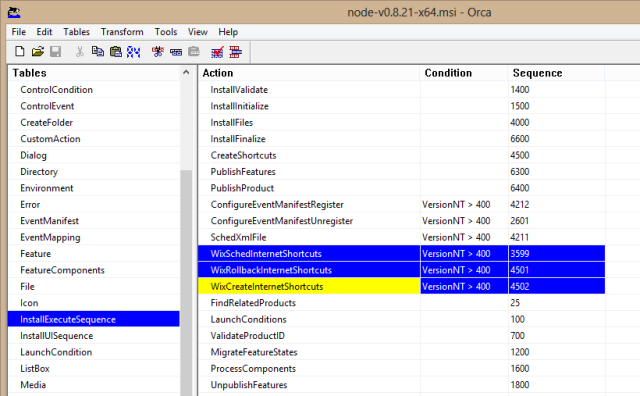Select the EventManifest table
640x396 pixels.
tap(49, 221)
